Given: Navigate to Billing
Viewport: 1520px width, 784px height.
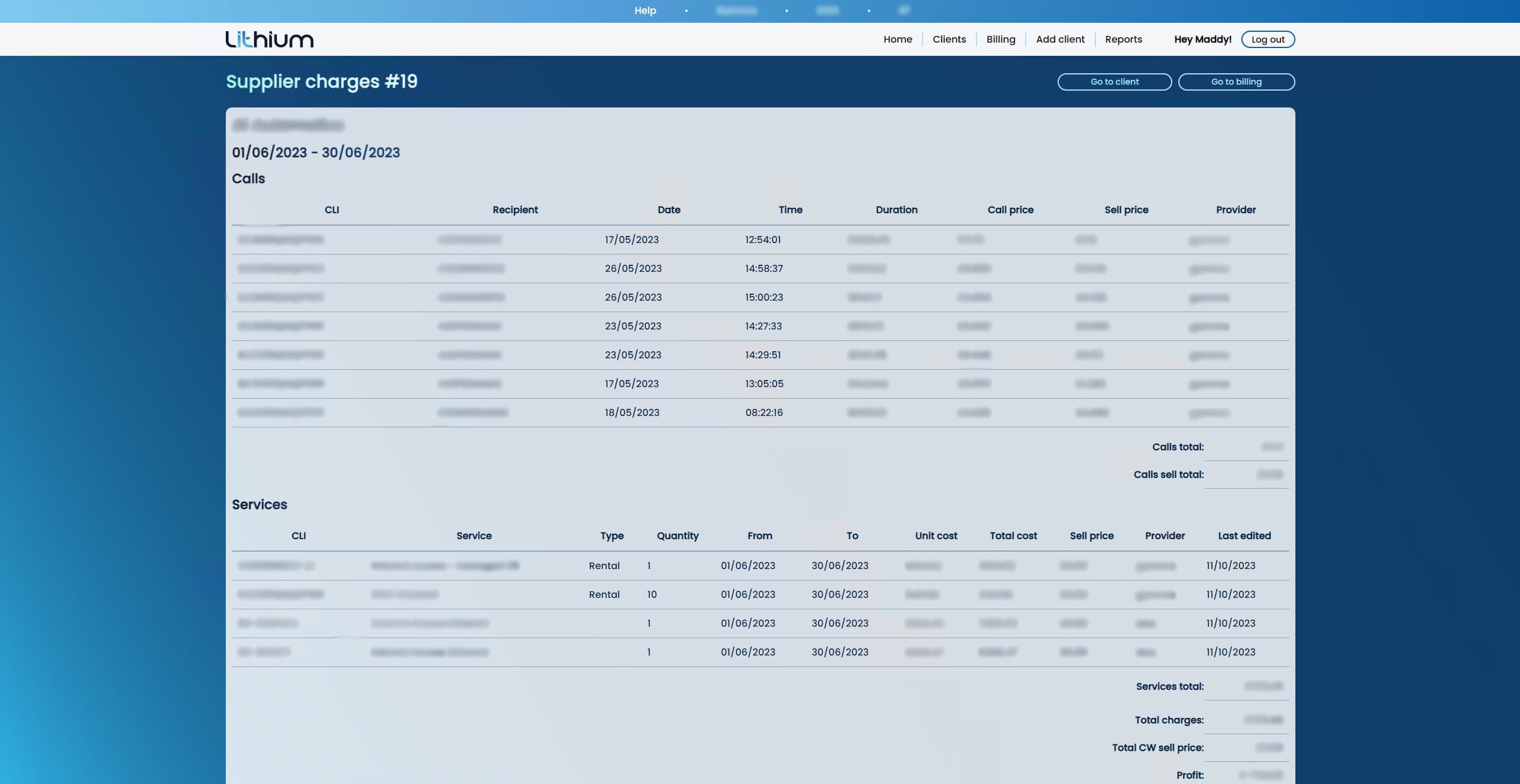Looking at the screenshot, I should coord(1001,39).
